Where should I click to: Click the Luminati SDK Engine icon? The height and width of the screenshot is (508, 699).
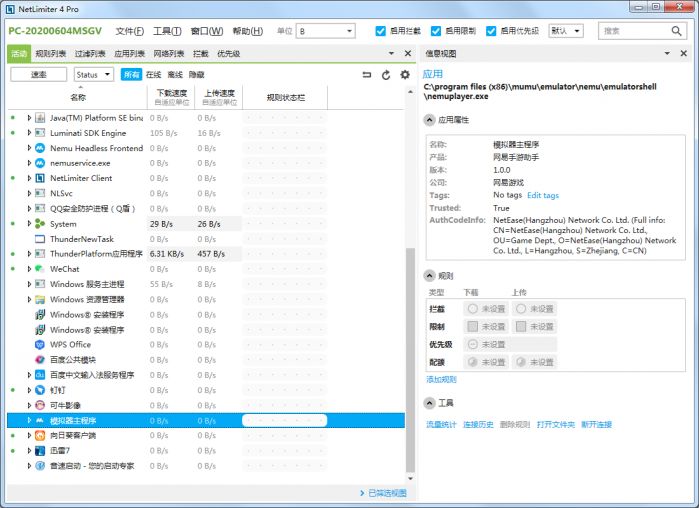click(40, 133)
